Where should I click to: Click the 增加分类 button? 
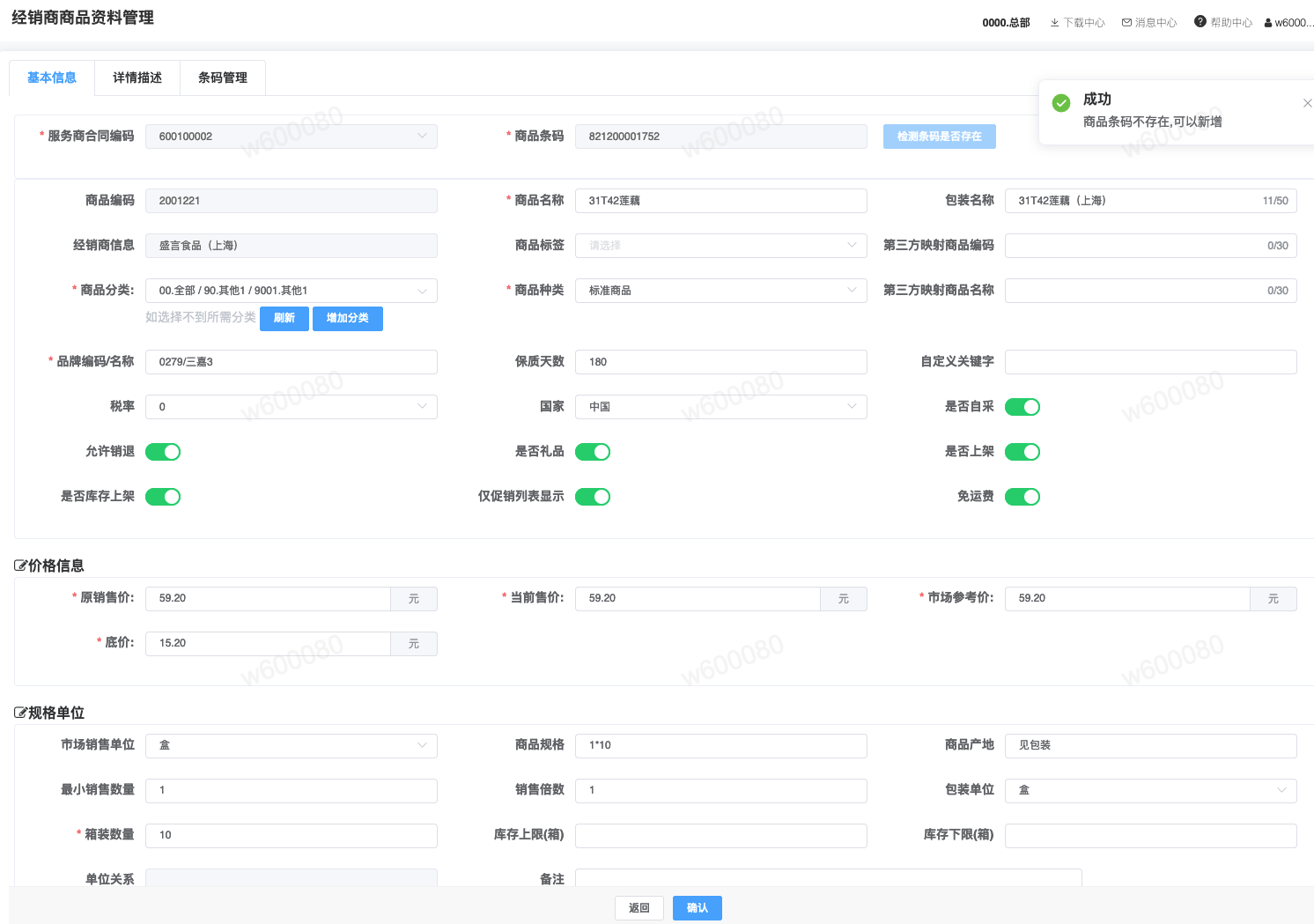click(x=347, y=318)
